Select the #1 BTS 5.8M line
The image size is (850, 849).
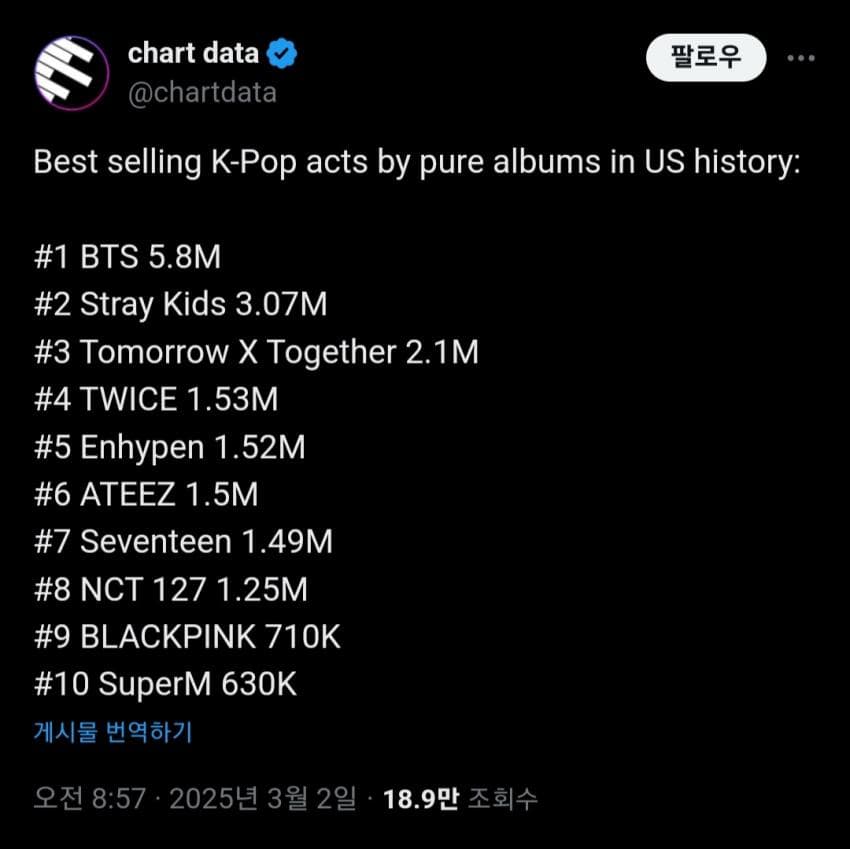(x=127, y=257)
